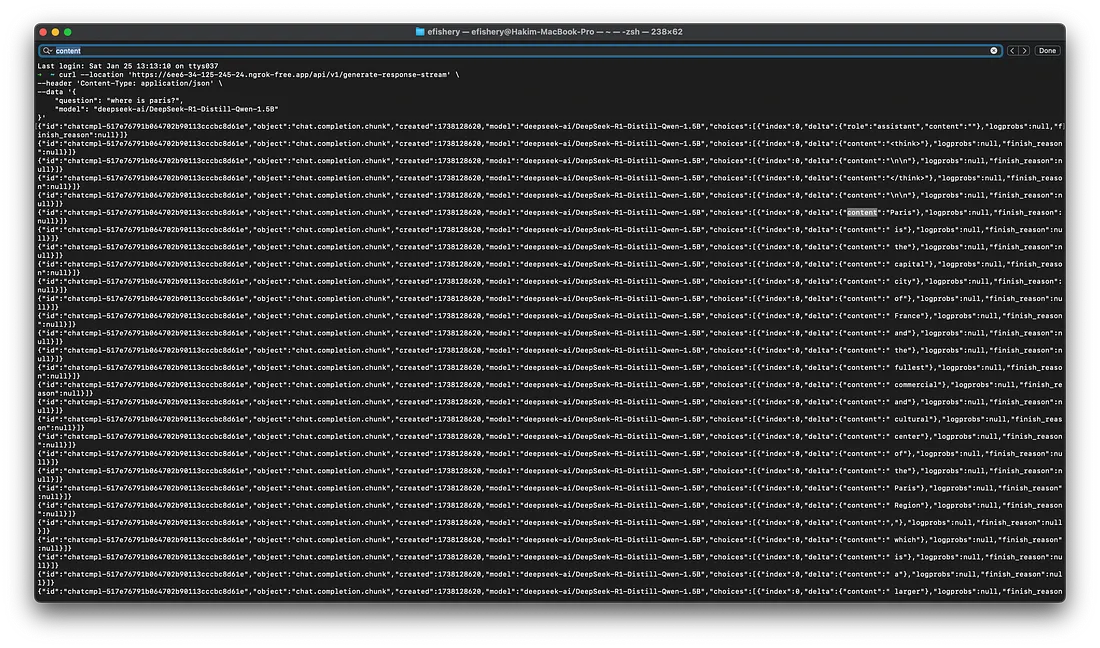
Task: Click the folder icon in title bar
Action: point(420,32)
